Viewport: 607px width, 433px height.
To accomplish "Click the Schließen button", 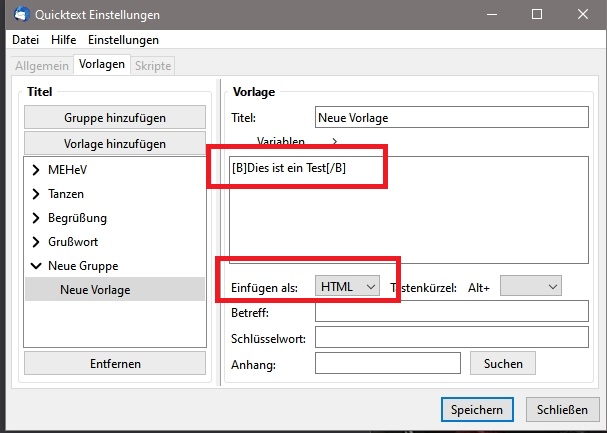I will pyautogui.click(x=562, y=409).
